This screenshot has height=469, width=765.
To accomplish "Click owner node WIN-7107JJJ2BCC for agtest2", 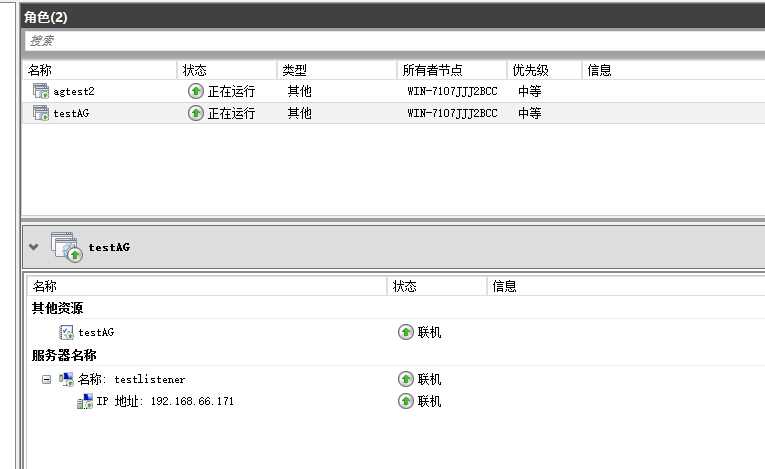I will tap(452, 91).
